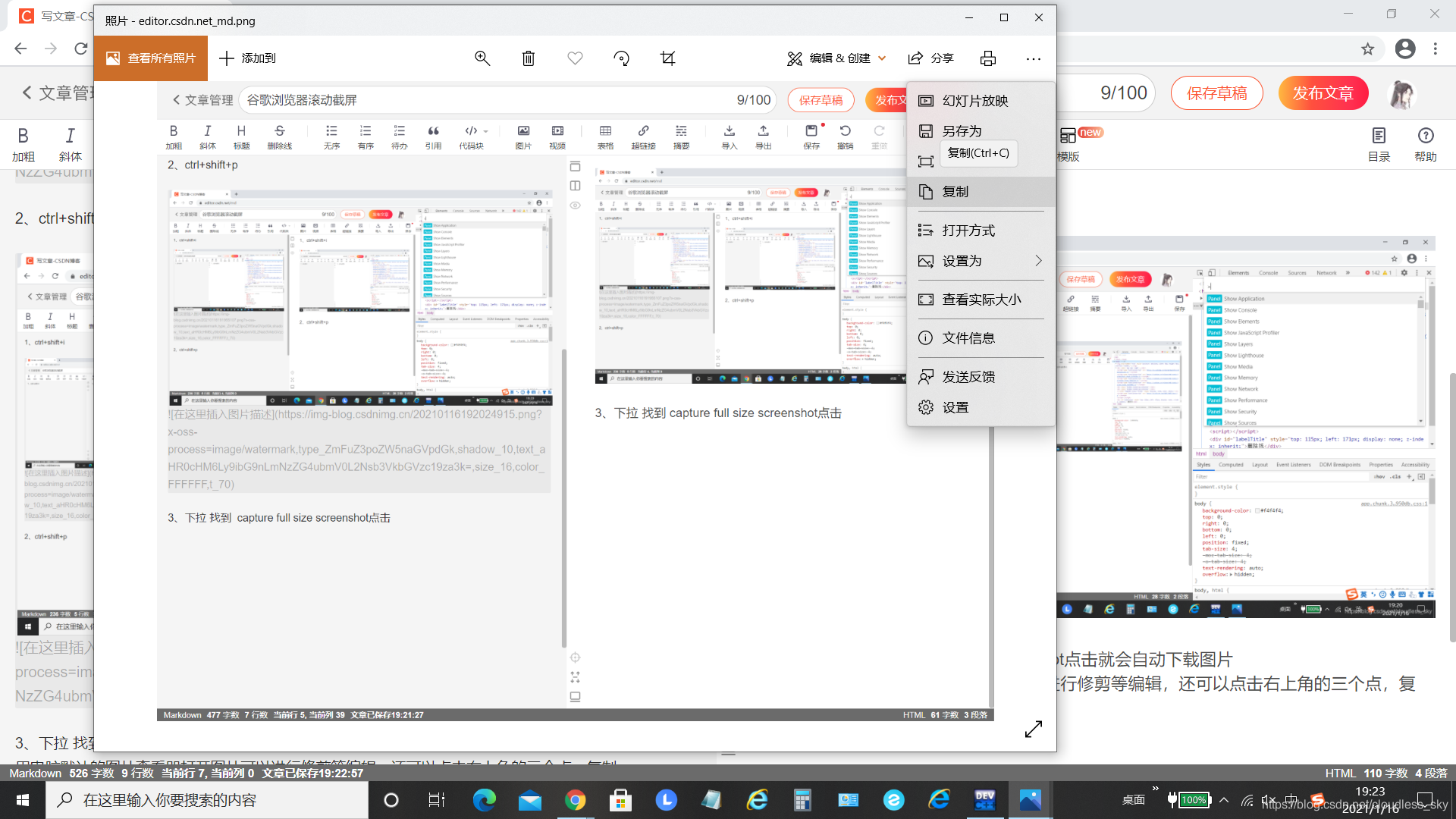
Task: Click the zoom magnifier icon in Photos toolbar
Action: [x=482, y=58]
